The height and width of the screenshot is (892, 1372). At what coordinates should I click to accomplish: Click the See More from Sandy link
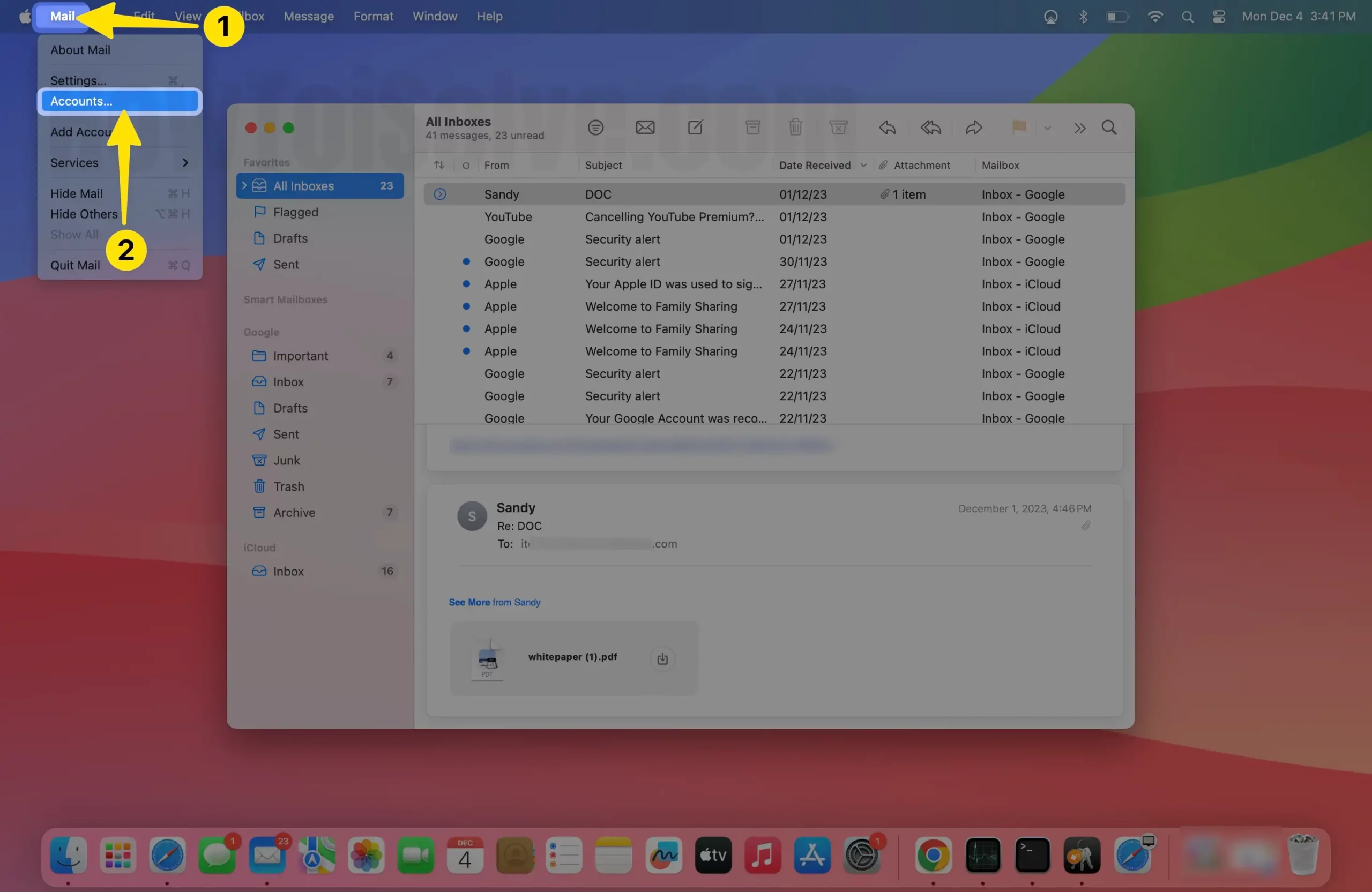point(494,602)
